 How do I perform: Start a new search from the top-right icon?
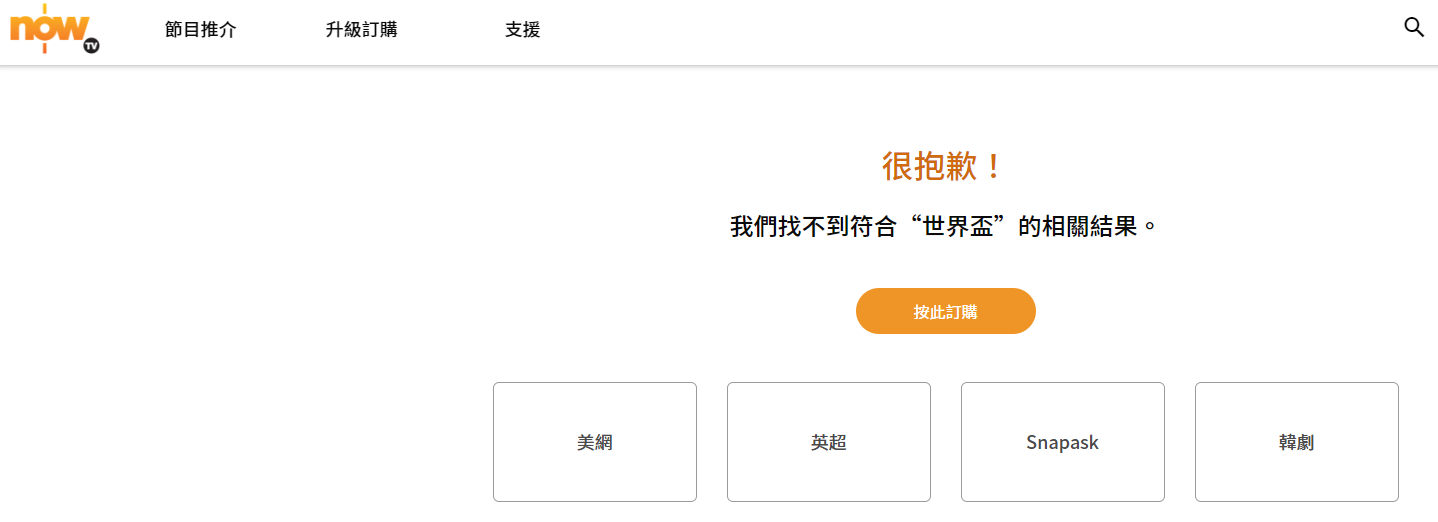point(1414,27)
